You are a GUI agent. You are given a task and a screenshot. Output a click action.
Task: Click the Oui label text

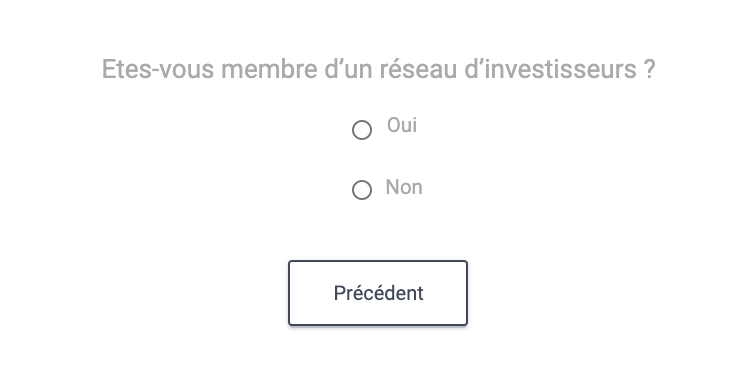coord(402,125)
